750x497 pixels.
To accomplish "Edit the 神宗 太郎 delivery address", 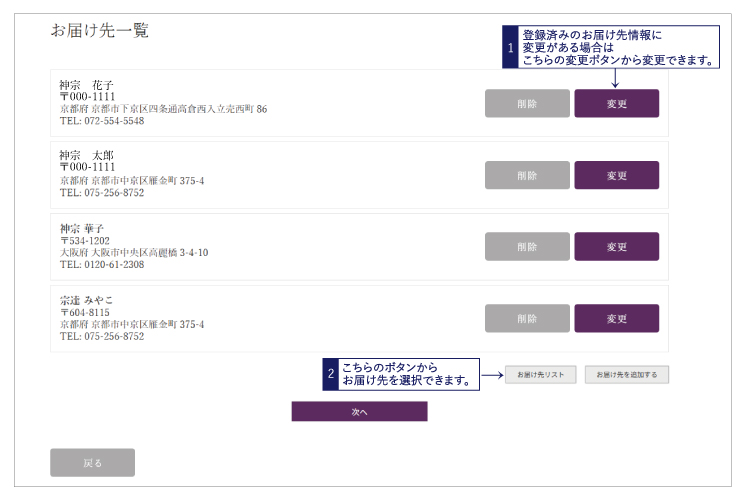I will [616, 175].
